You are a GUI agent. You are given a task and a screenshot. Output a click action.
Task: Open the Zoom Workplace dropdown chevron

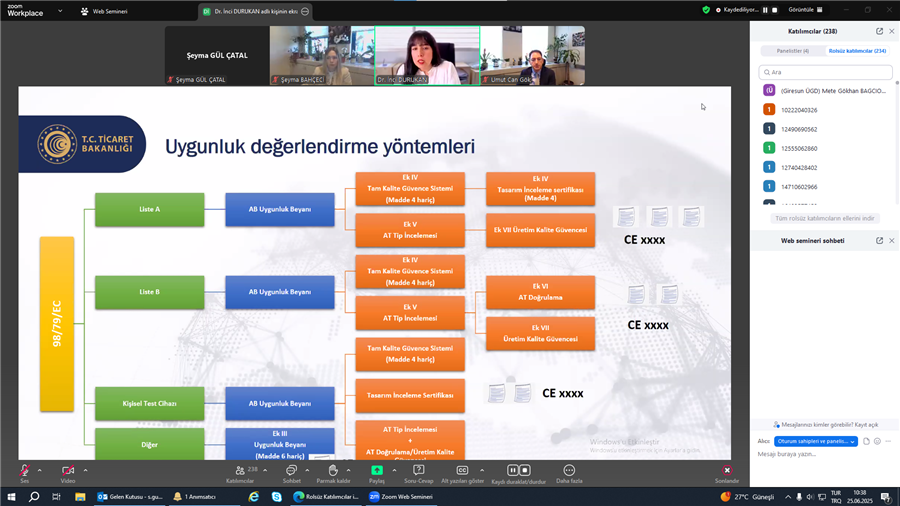[60, 11]
